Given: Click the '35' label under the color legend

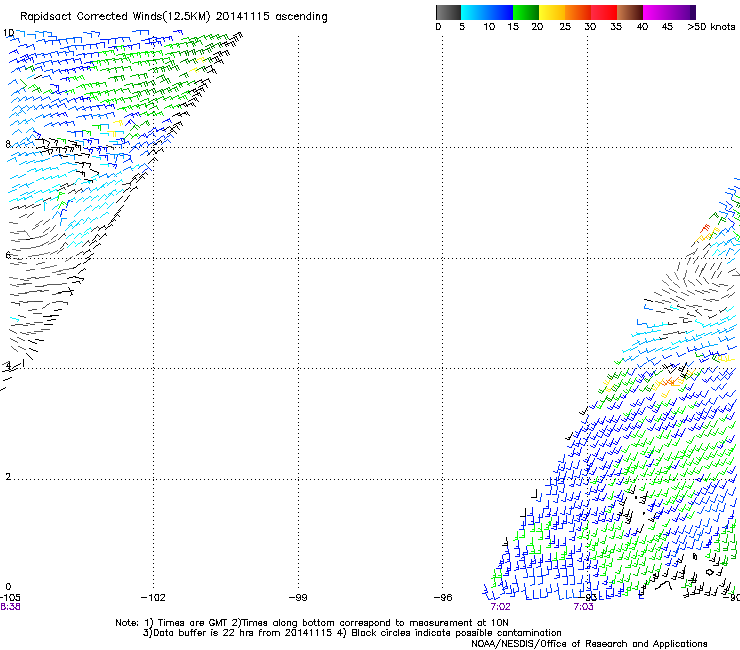Looking at the screenshot, I should coord(616,27).
